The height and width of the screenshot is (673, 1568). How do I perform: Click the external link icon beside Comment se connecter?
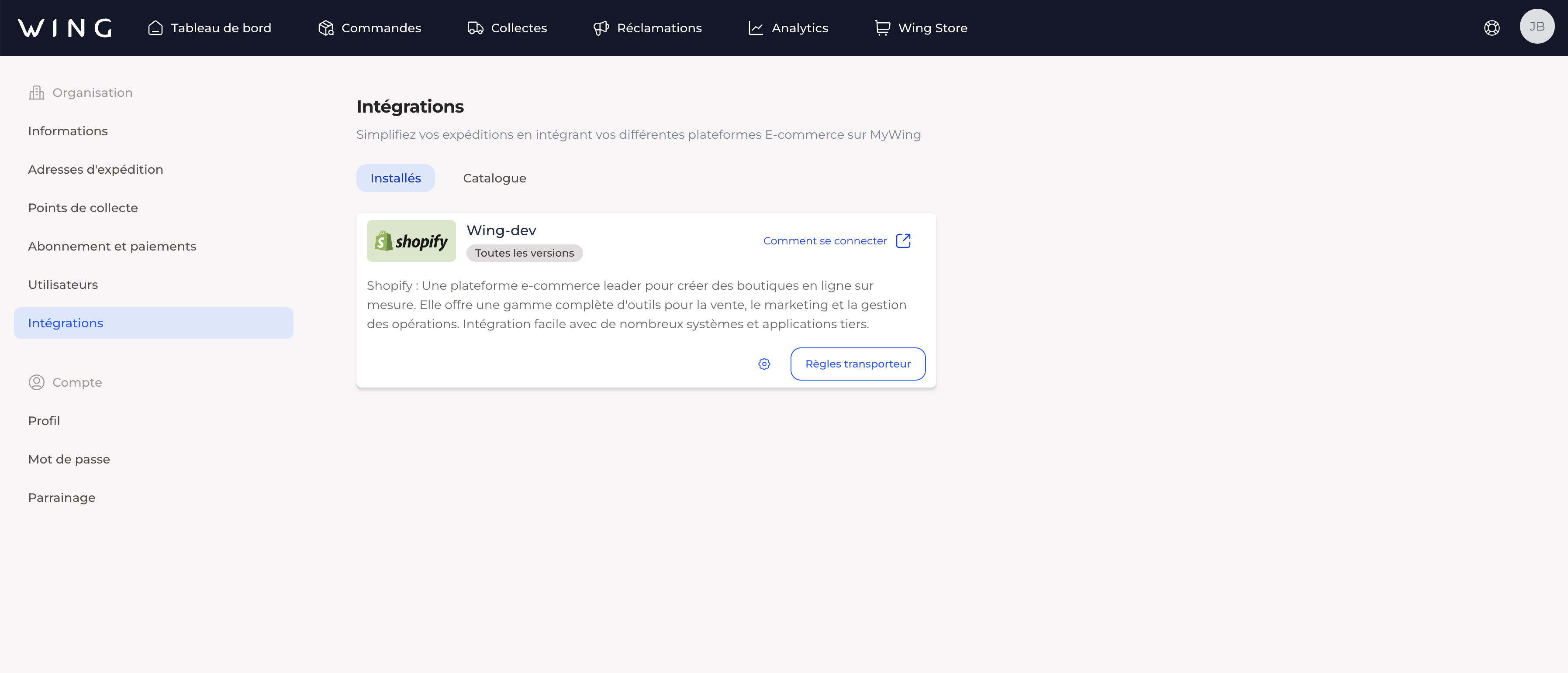coord(903,241)
